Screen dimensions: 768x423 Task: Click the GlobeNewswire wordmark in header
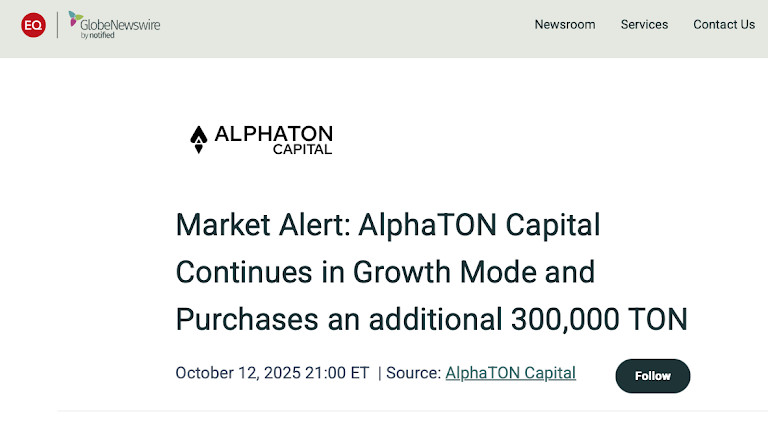(x=120, y=23)
